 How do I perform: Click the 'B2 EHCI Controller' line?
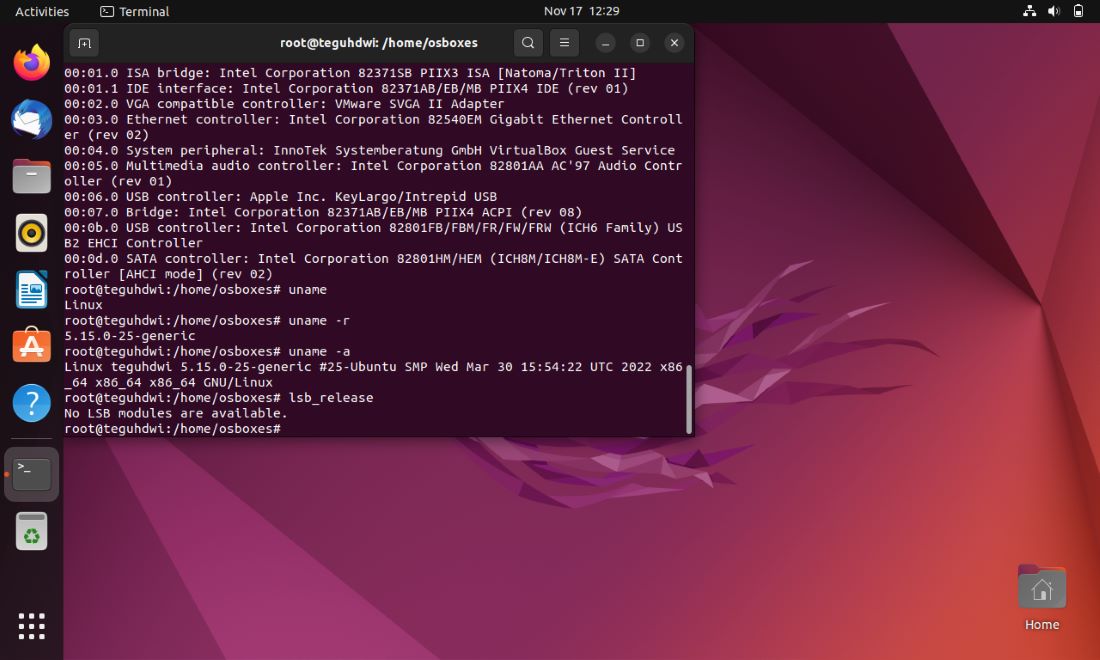(133, 243)
